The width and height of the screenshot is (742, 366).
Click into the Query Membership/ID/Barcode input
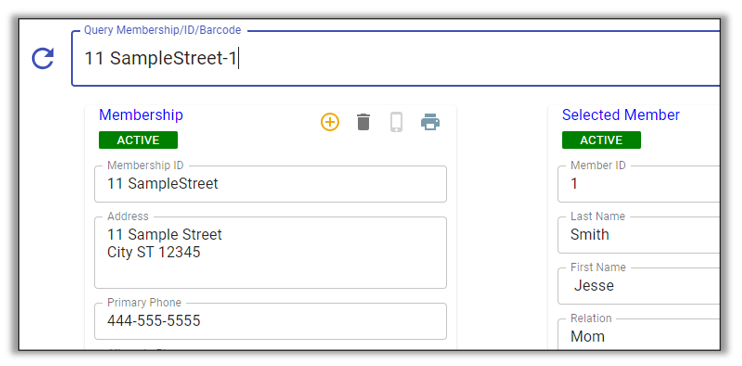(396, 59)
